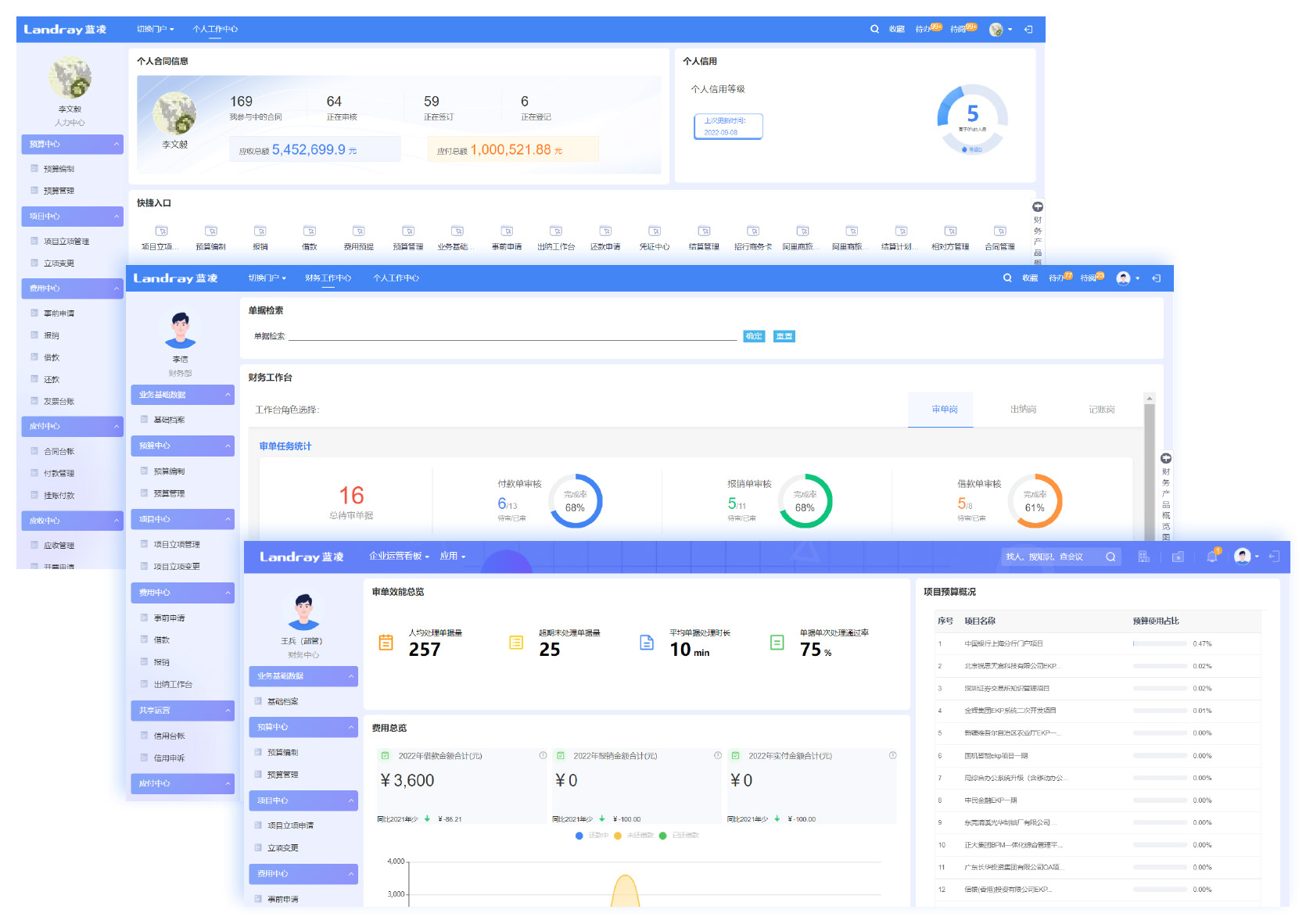Viewport: 1306px width, 924px height.
Task: Click the 结算管理 quick entry icon
Action: 704,231
